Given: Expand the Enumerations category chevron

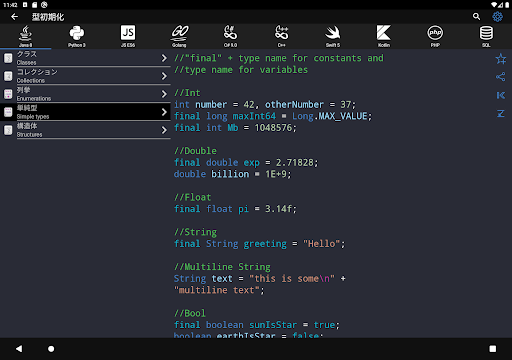Looking at the screenshot, I should (164, 94).
